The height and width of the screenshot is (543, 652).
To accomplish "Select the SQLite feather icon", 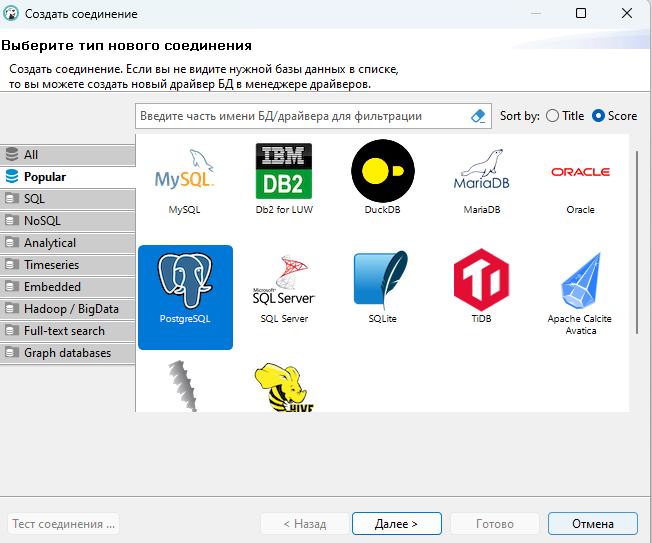I will (381, 280).
